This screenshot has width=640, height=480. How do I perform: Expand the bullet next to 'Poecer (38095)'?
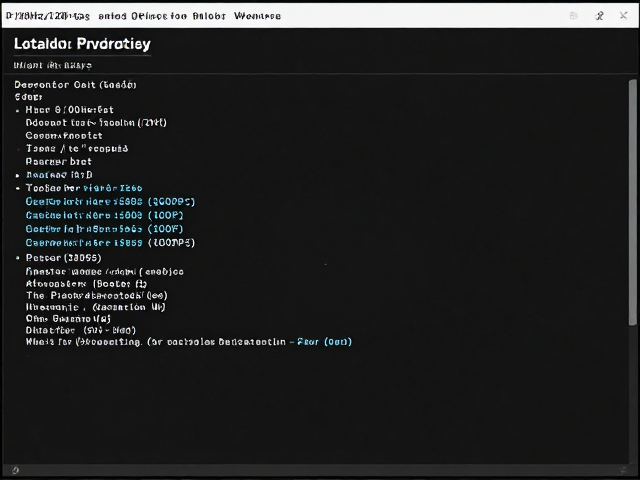point(18,258)
